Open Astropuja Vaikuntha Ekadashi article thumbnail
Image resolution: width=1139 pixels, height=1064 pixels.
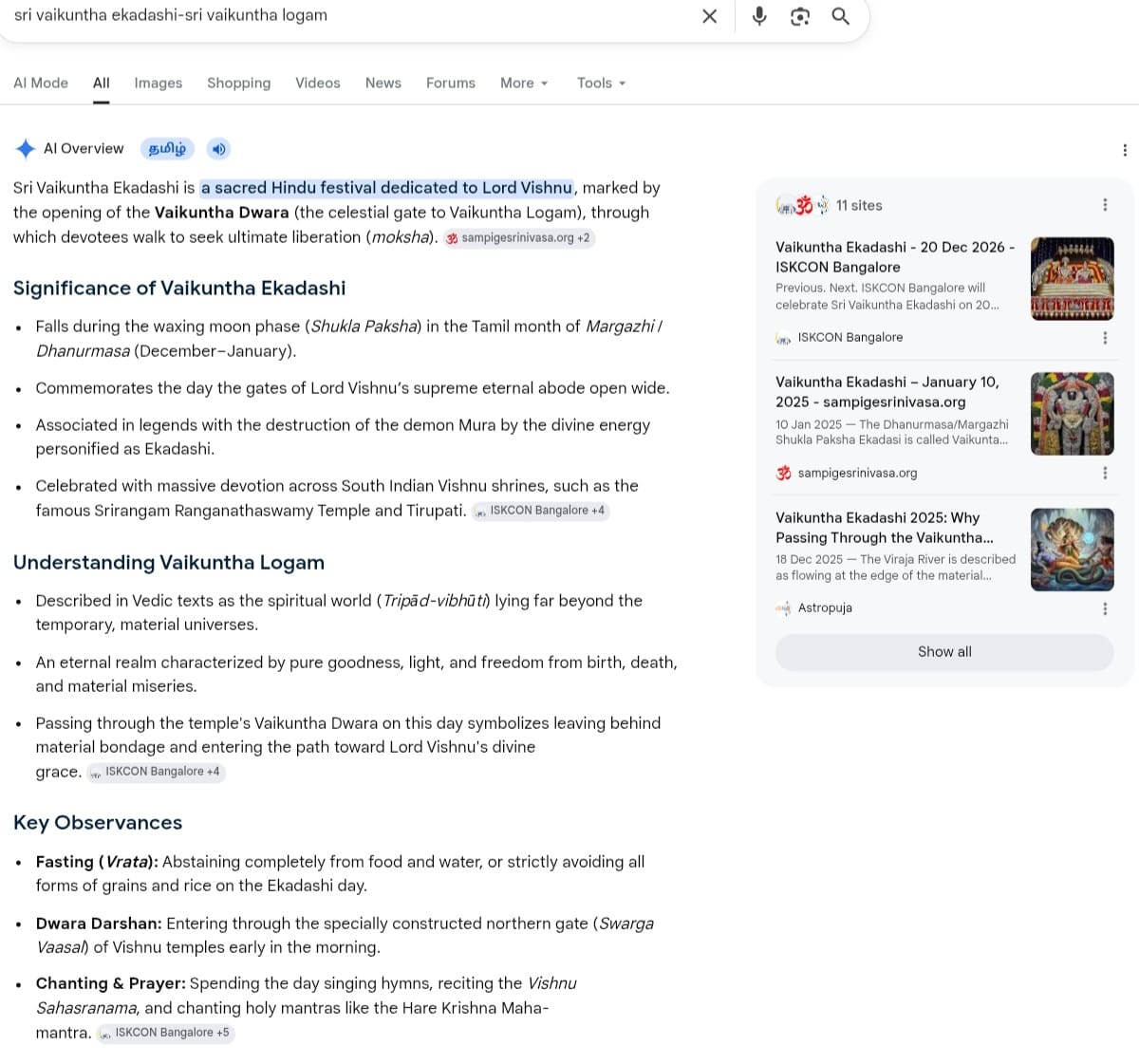[1073, 550]
